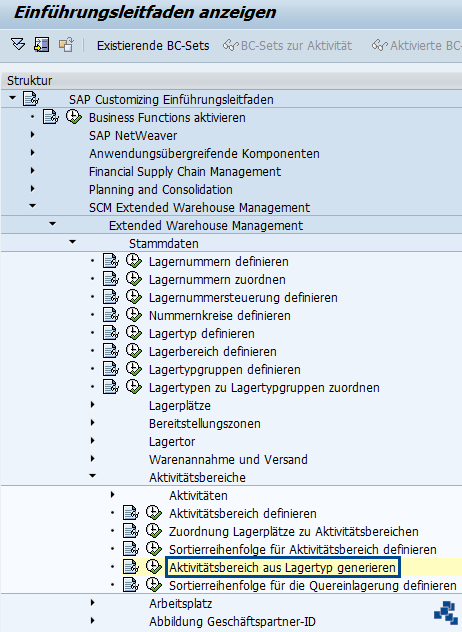Open documentation icon for Aktivitätsbereich aus Lagertyp generieren
Viewport: 462px width, 632px height.
tap(131, 567)
